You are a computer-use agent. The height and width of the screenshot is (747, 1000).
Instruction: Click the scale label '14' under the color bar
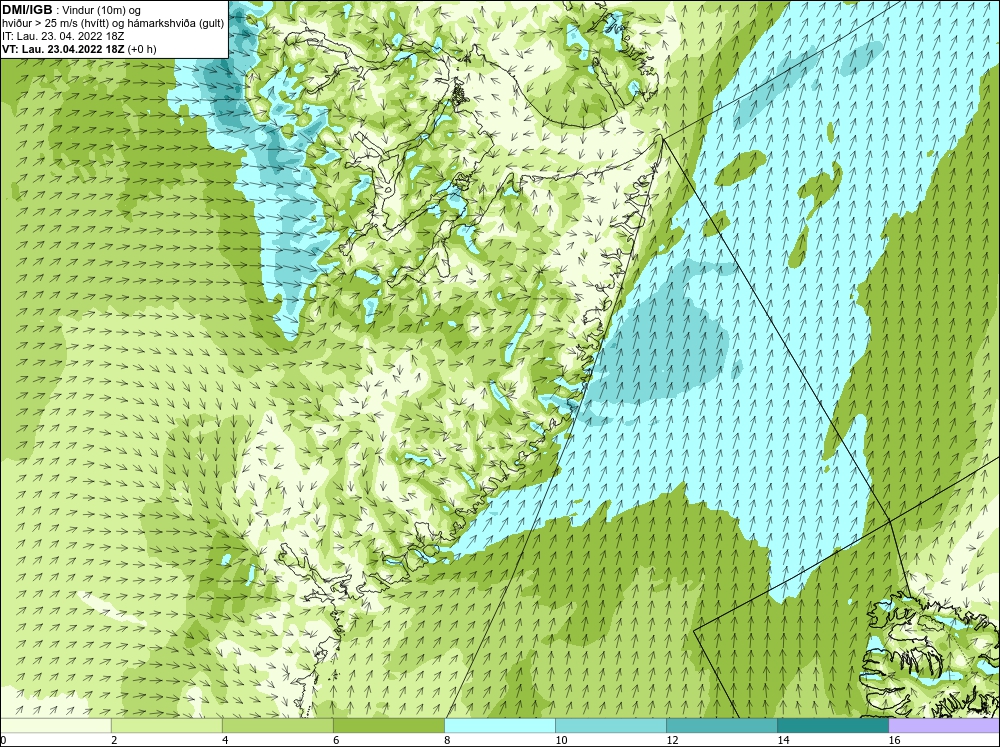pos(783,740)
